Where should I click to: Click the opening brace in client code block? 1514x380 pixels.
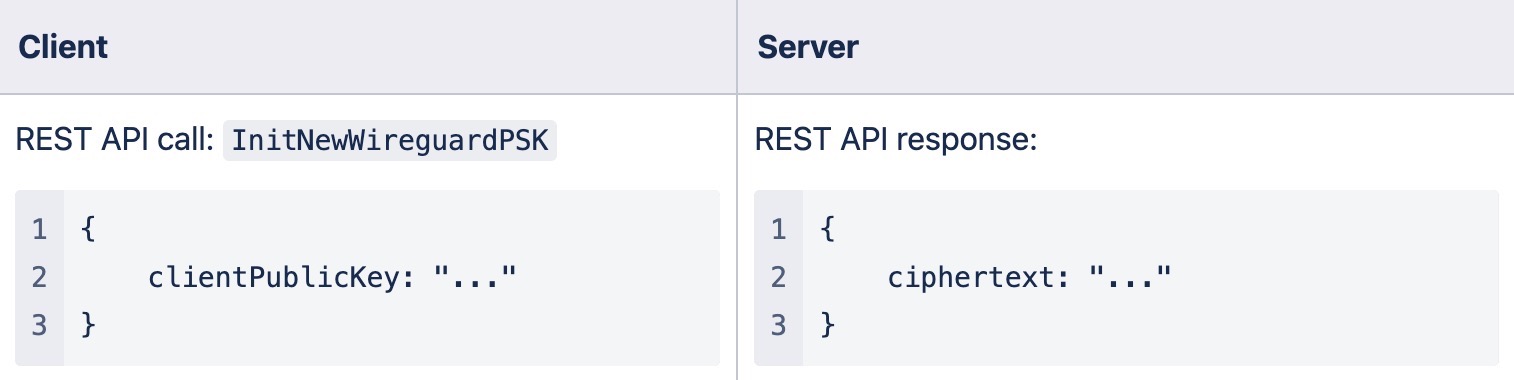tap(88, 230)
